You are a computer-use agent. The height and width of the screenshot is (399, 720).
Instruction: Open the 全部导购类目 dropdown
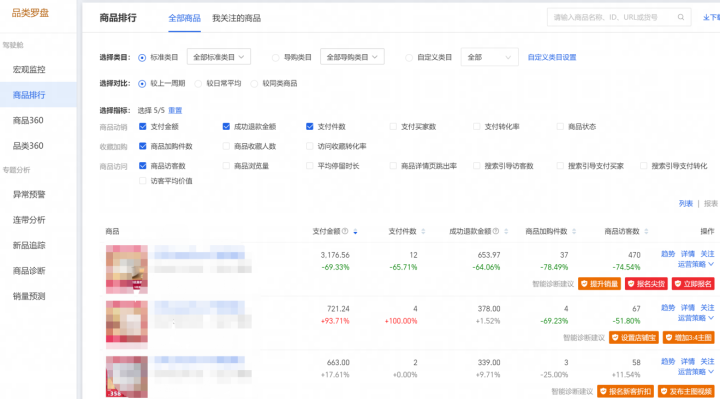pos(352,57)
